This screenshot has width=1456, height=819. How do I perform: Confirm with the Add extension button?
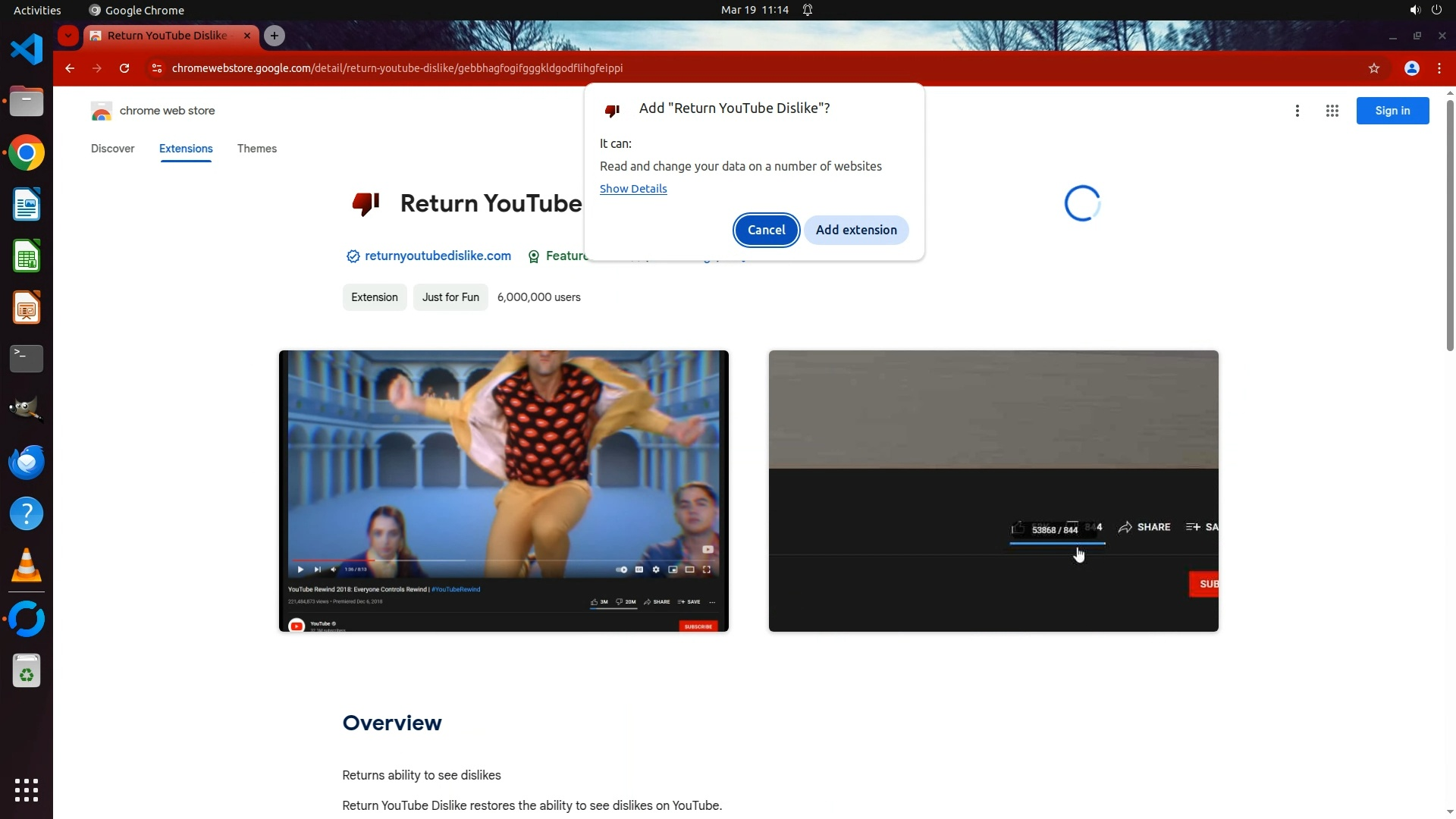pos(856,230)
